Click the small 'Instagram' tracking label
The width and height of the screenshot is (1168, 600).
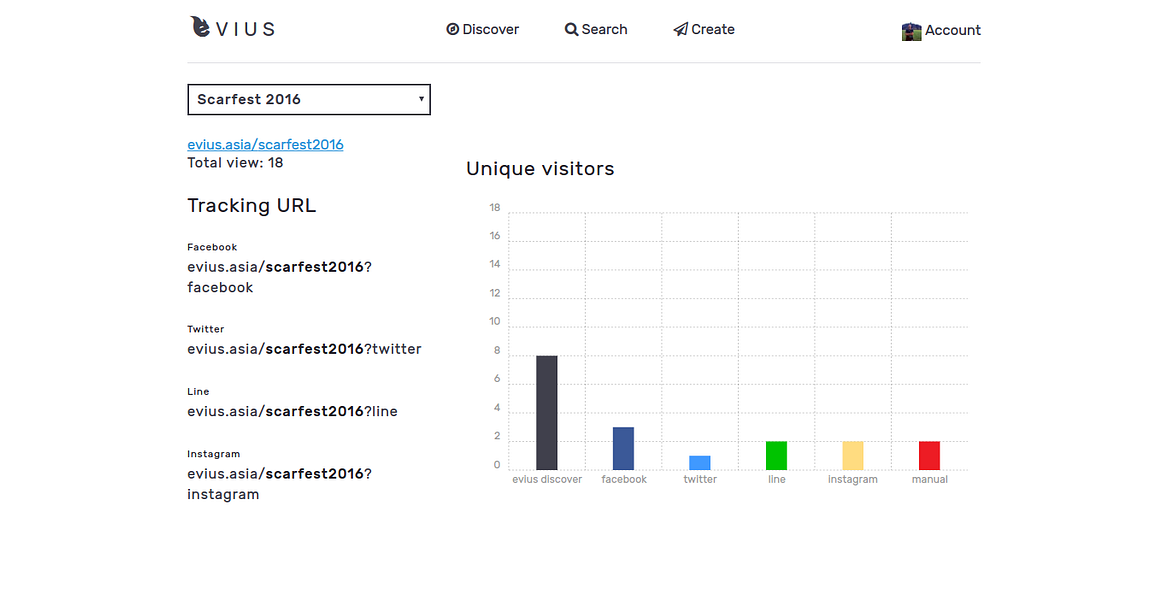coord(214,454)
